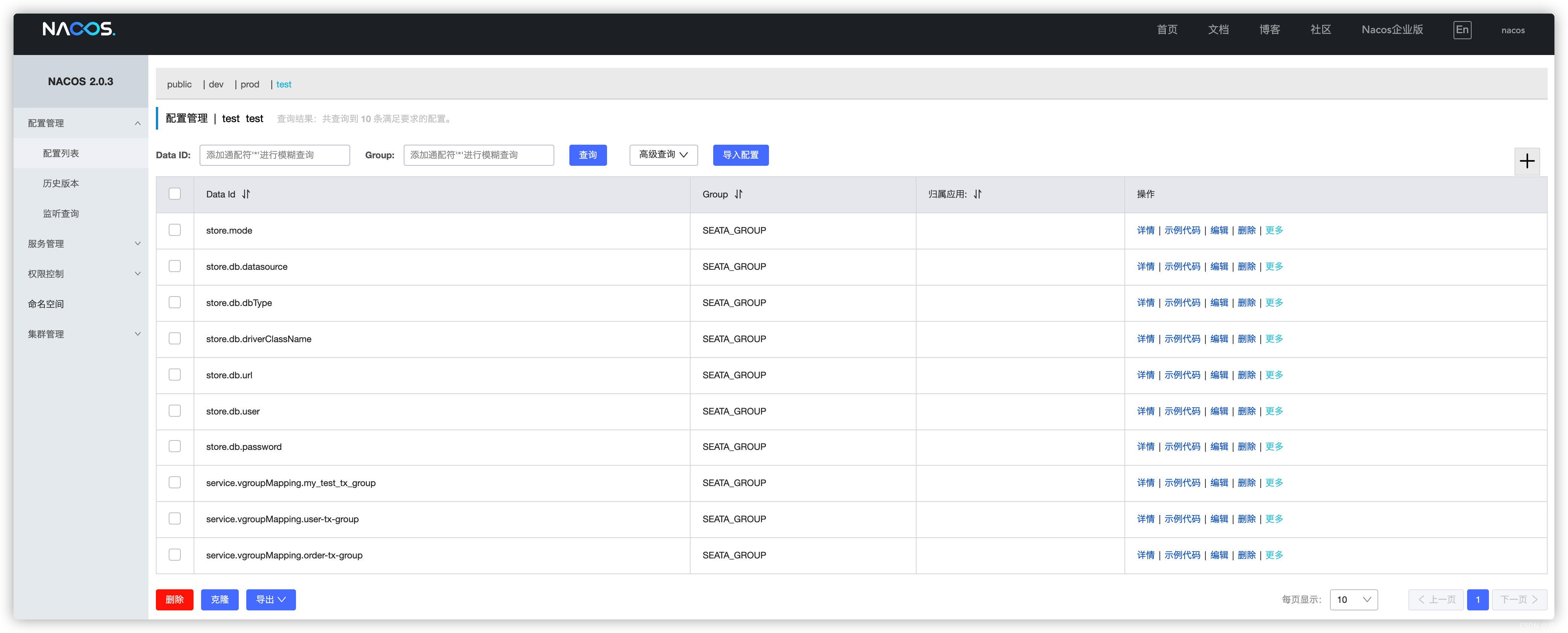Click 删除 link for store.db.driverClassName
The width and height of the screenshot is (1568, 633).
[x=1247, y=339]
